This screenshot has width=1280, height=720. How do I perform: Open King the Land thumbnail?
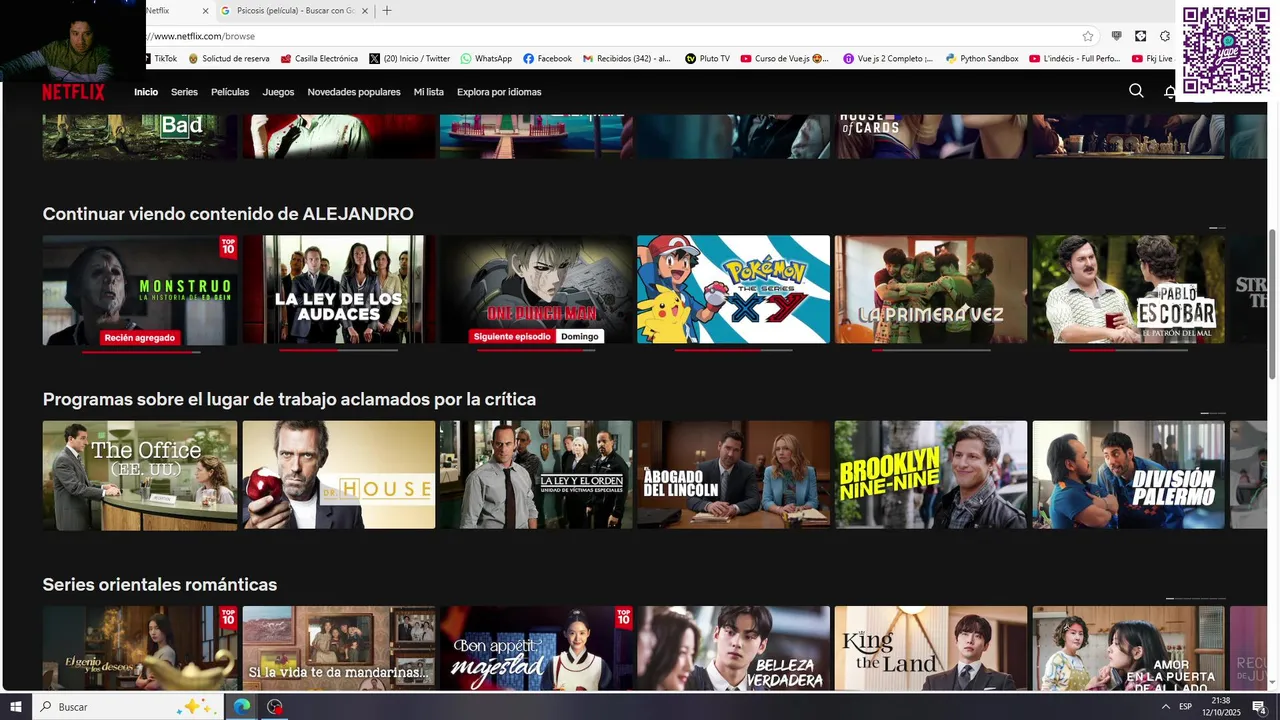pos(931,648)
